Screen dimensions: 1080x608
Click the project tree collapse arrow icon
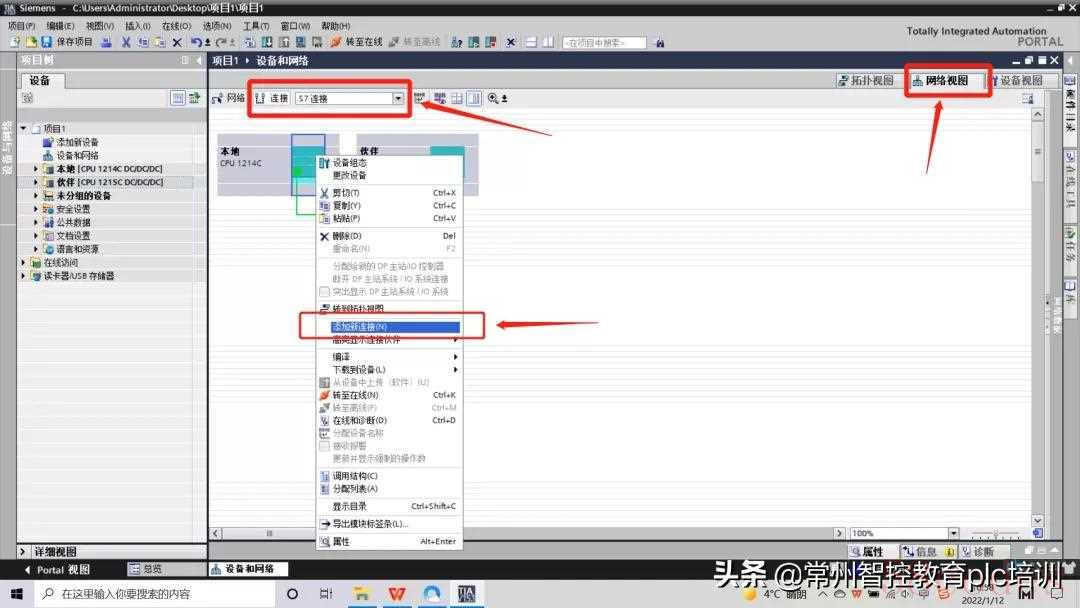click(x=199, y=61)
